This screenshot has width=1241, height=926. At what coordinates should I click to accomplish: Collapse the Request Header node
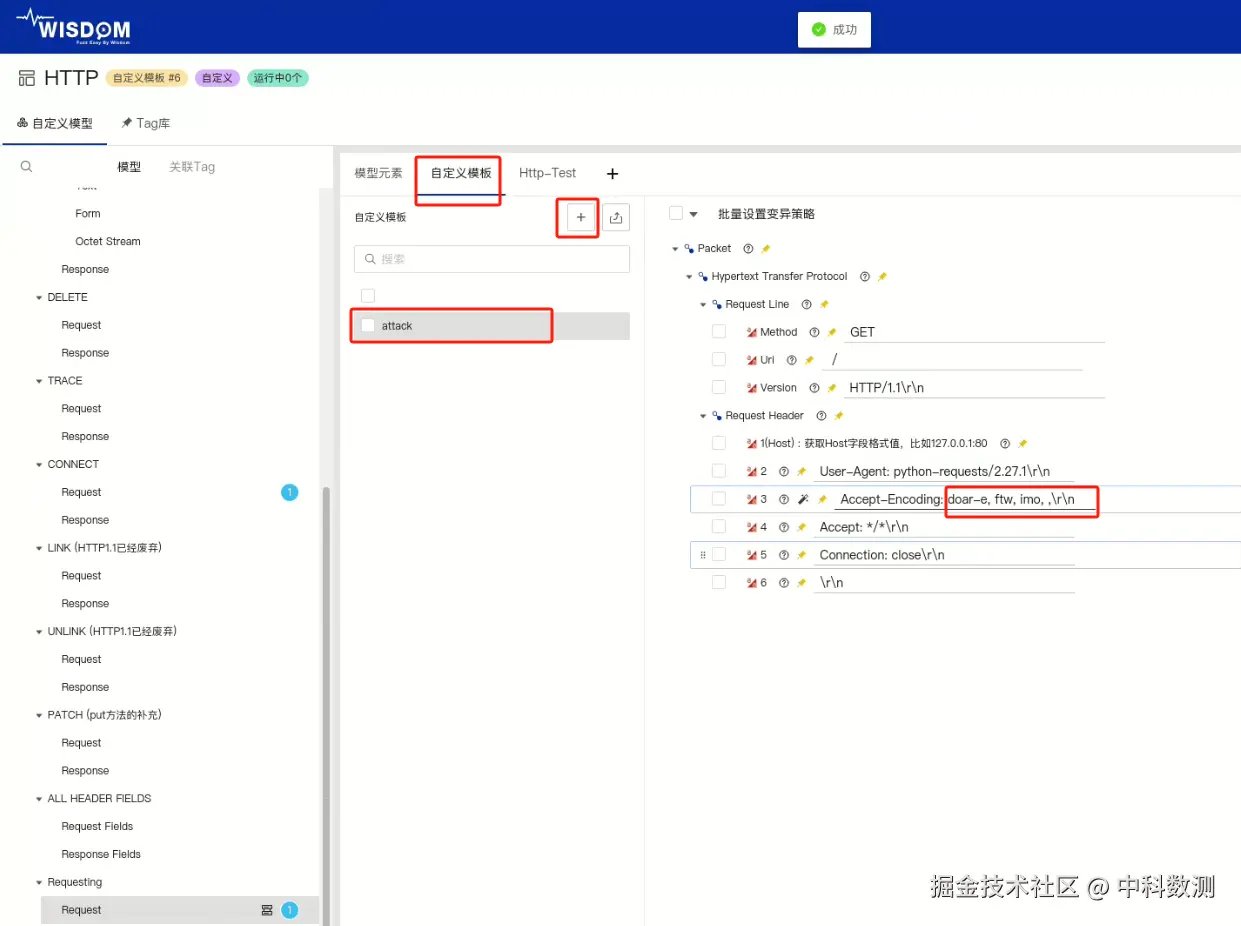pos(703,415)
